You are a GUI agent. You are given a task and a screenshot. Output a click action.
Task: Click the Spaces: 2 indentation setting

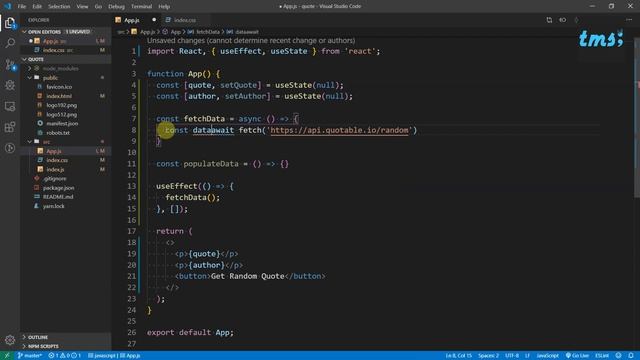click(488, 356)
